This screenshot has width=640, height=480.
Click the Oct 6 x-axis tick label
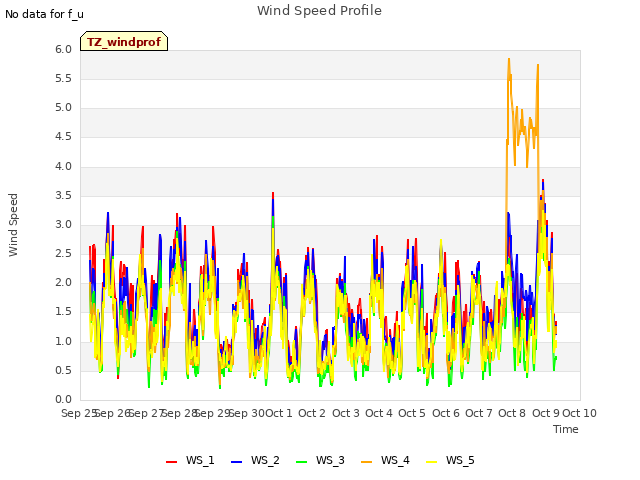pyautogui.click(x=446, y=413)
